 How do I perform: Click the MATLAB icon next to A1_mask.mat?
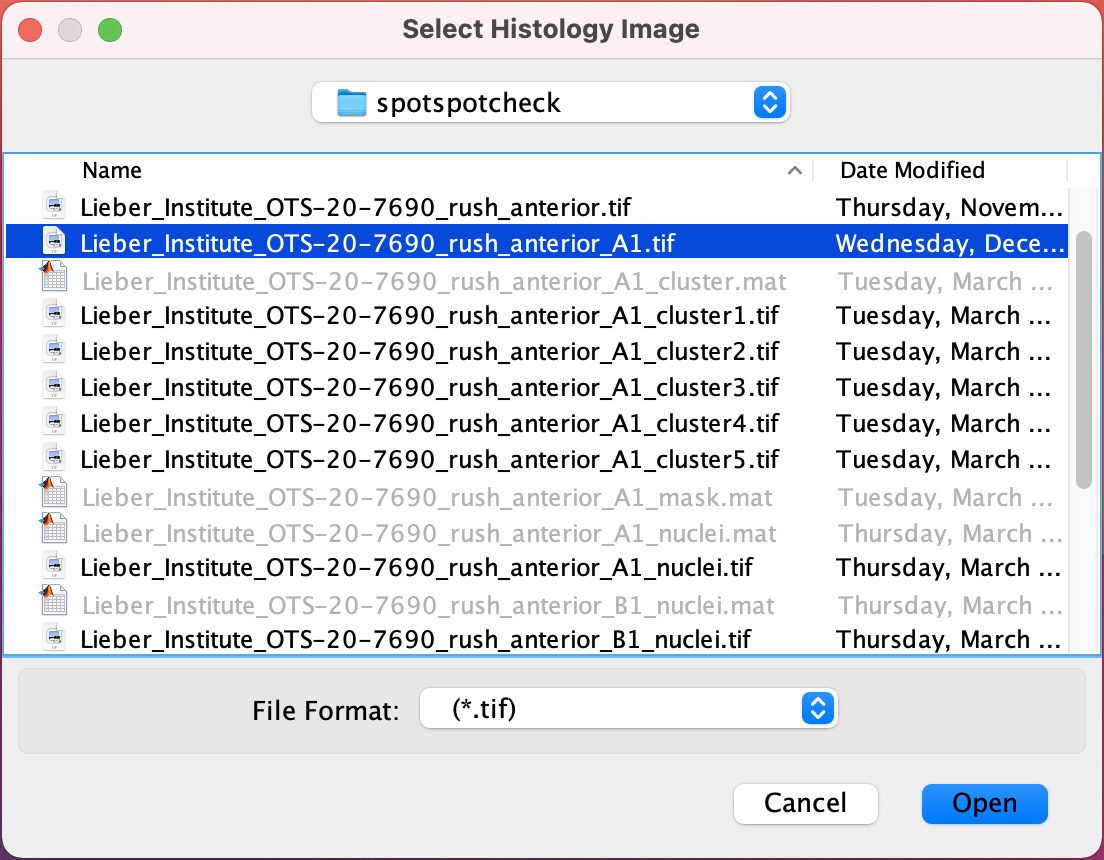tap(53, 494)
